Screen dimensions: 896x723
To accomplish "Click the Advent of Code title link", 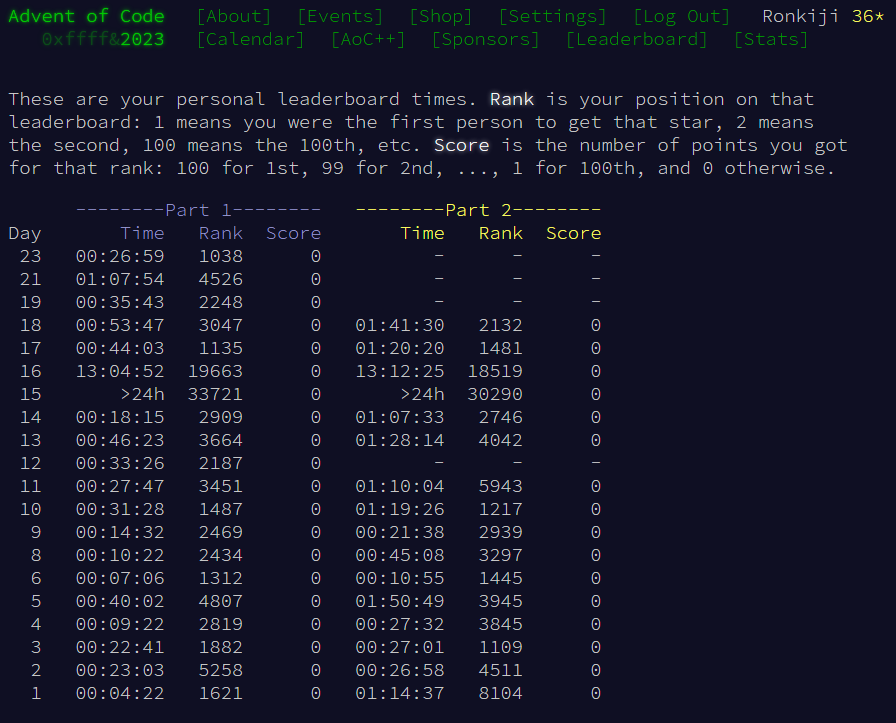I will point(86,16).
